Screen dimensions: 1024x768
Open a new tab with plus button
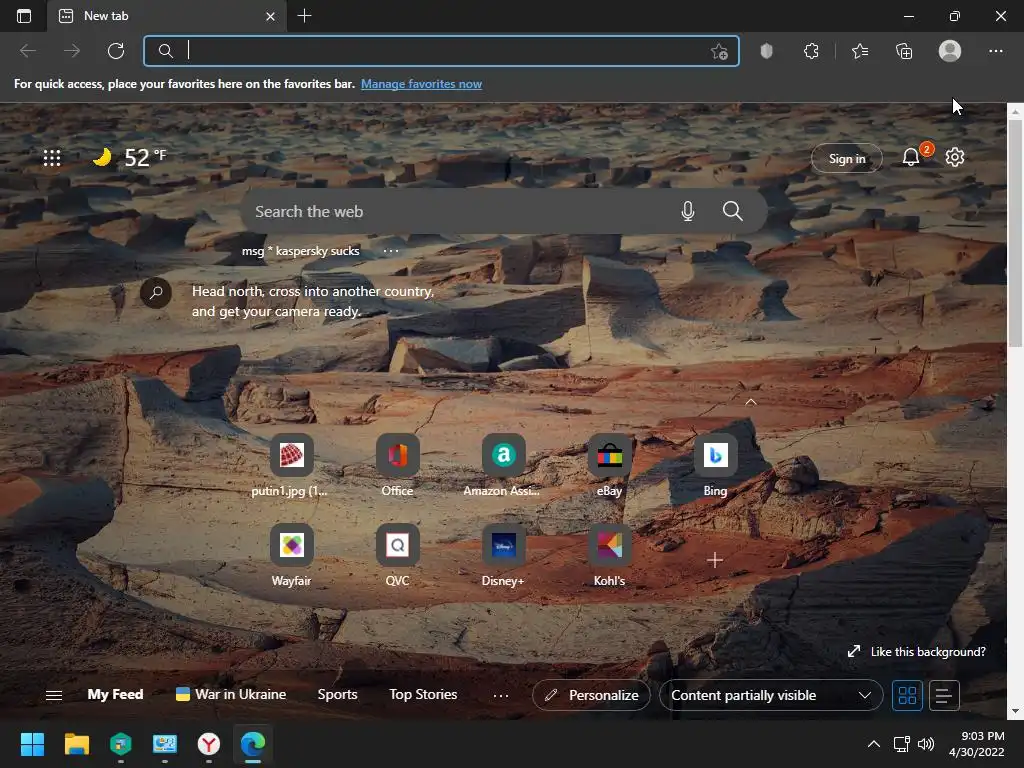[304, 16]
